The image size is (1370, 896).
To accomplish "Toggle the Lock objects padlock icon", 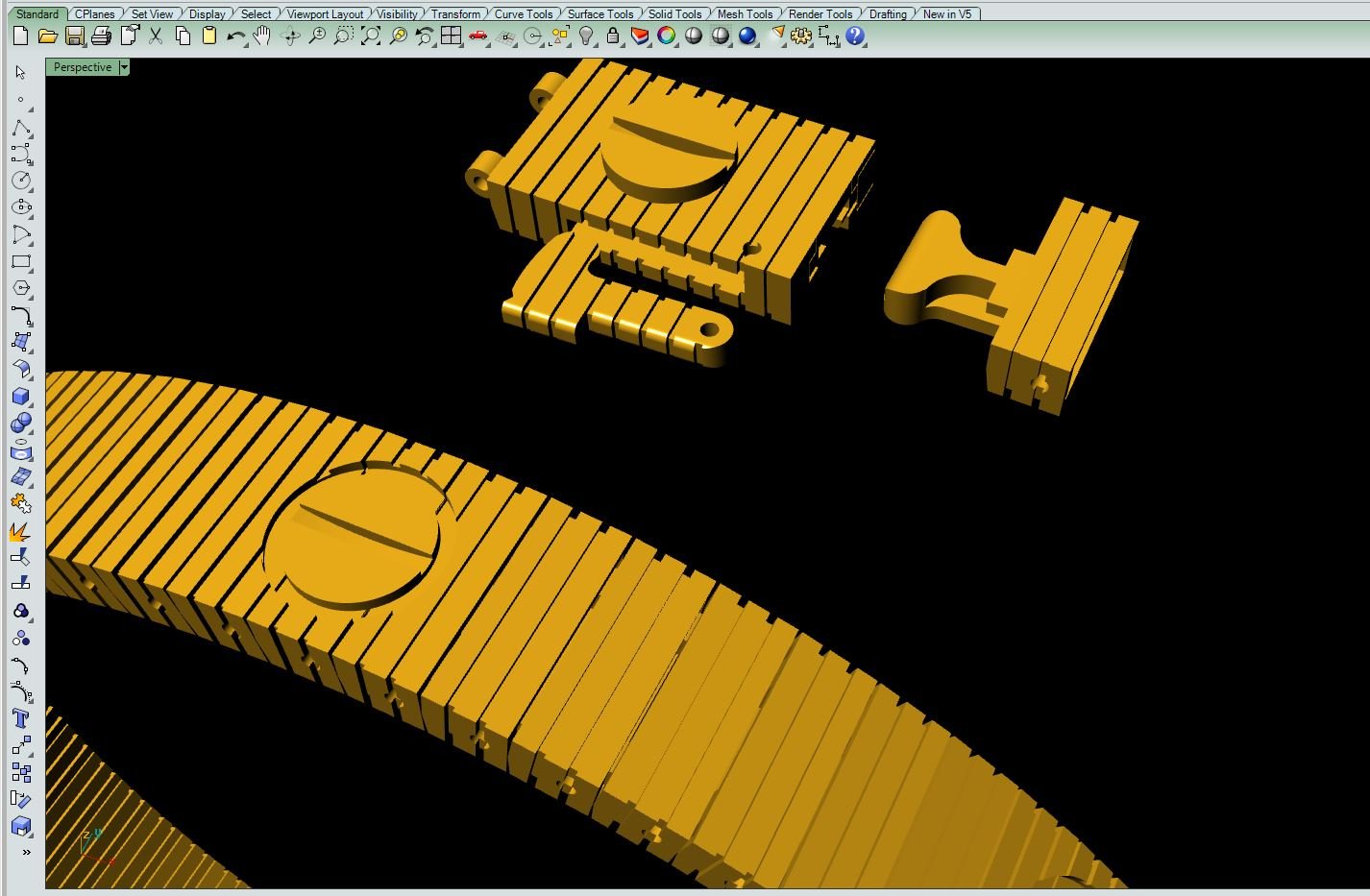I will [613, 36].
